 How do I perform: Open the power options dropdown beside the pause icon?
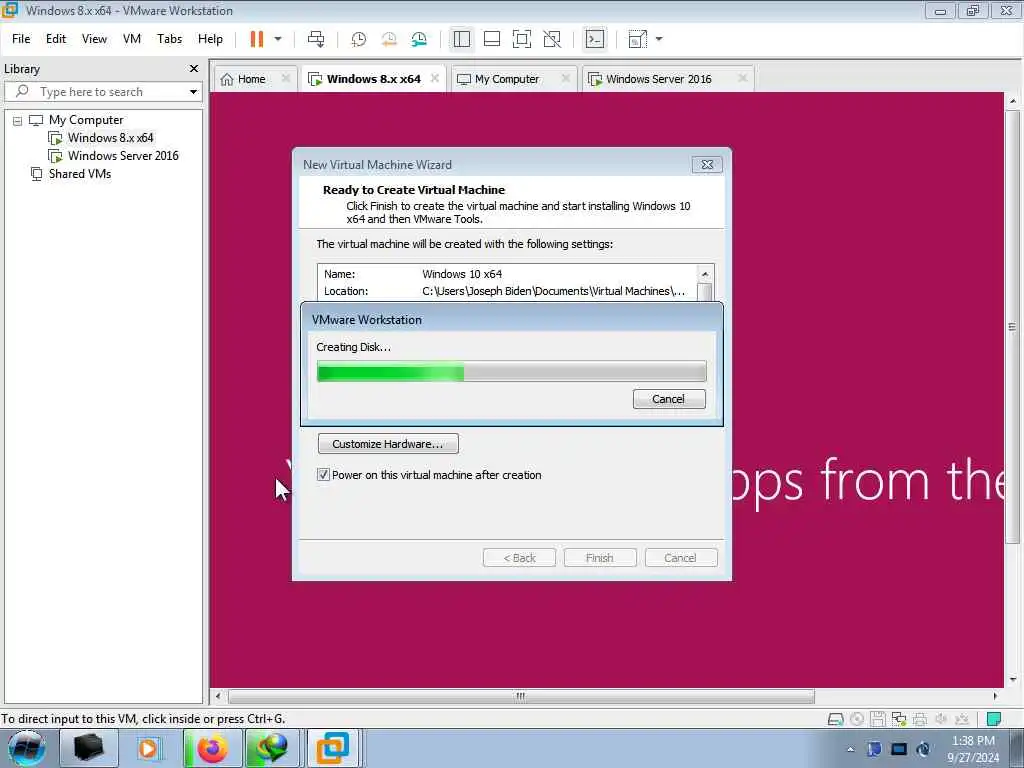(x=278, y=39)
